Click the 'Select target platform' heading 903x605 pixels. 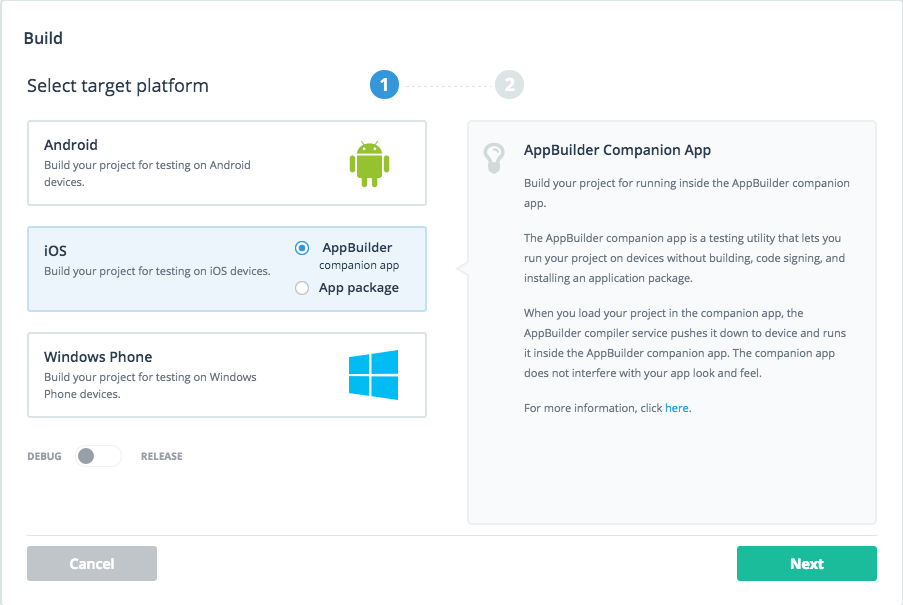coord(118,86)
